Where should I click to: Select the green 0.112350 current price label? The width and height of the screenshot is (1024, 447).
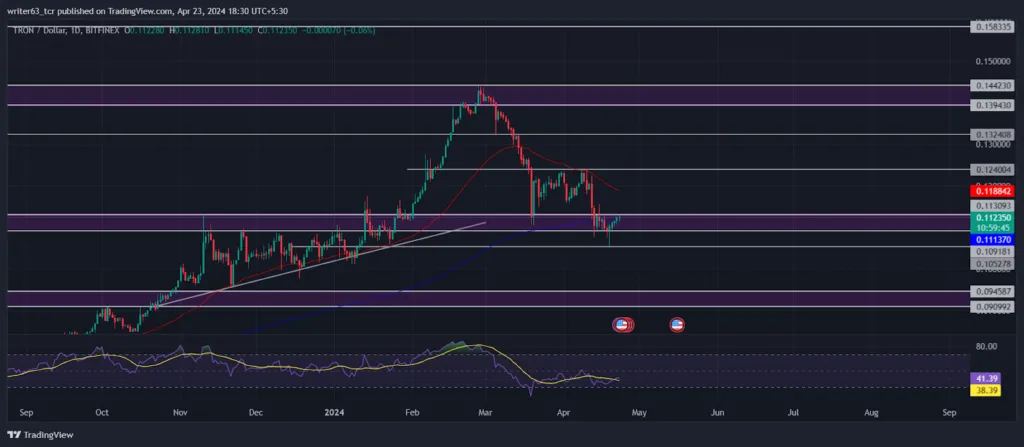(993, 218)
